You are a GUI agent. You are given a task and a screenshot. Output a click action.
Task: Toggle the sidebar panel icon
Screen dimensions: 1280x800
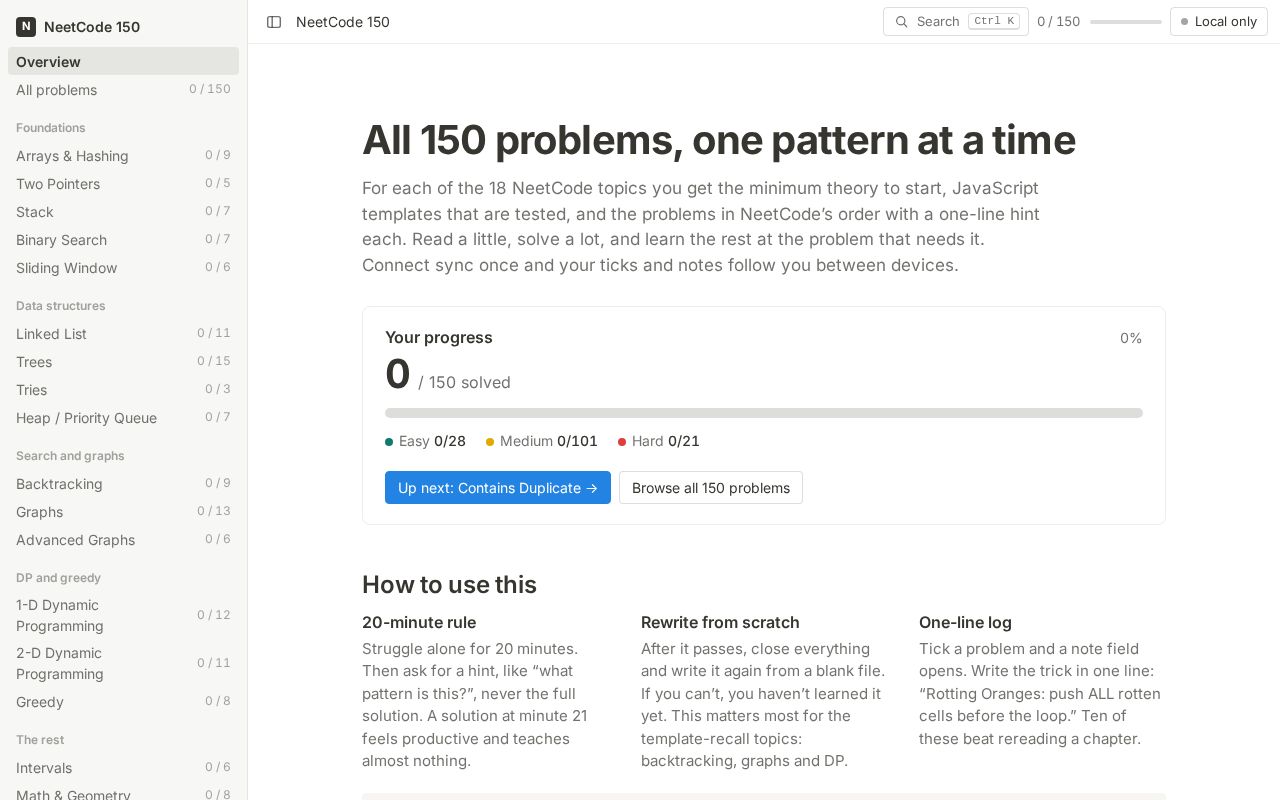[x=274, y=22]
